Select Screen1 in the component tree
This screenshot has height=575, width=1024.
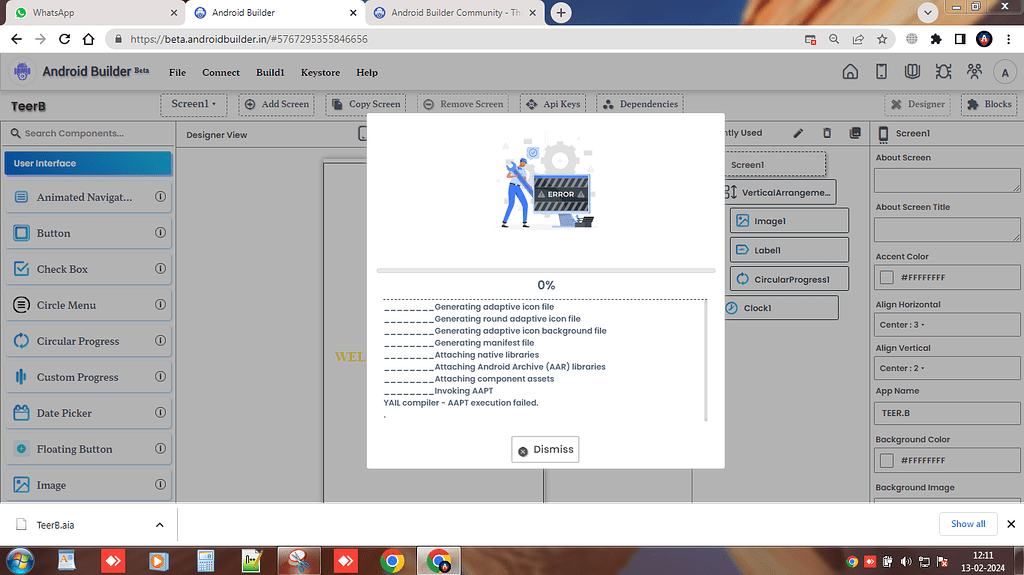tap(775, 165)
